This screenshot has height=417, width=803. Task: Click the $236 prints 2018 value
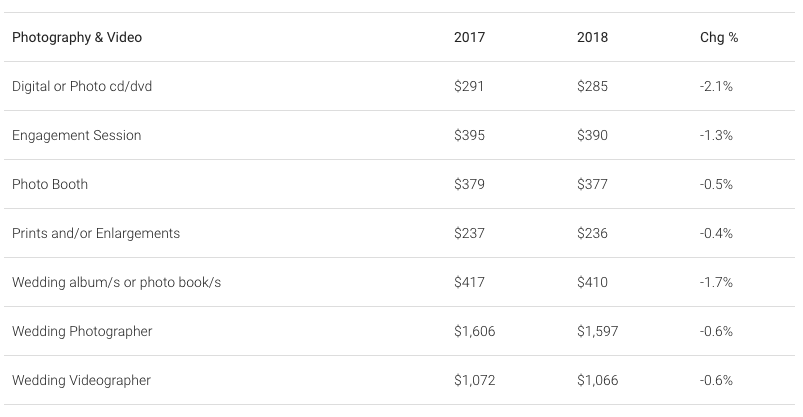(x=592, y=234)
